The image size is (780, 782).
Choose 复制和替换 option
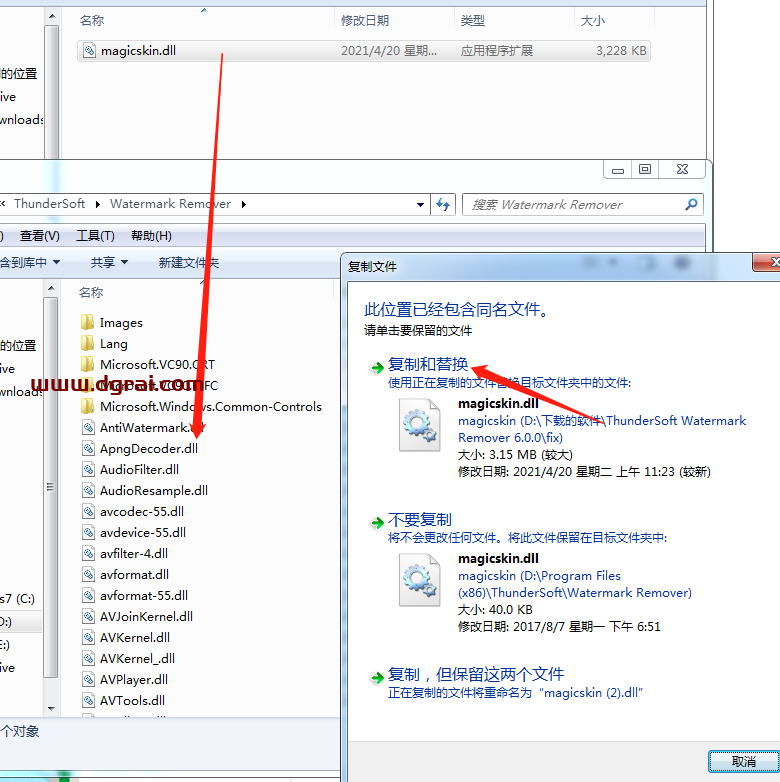(427, 365)
